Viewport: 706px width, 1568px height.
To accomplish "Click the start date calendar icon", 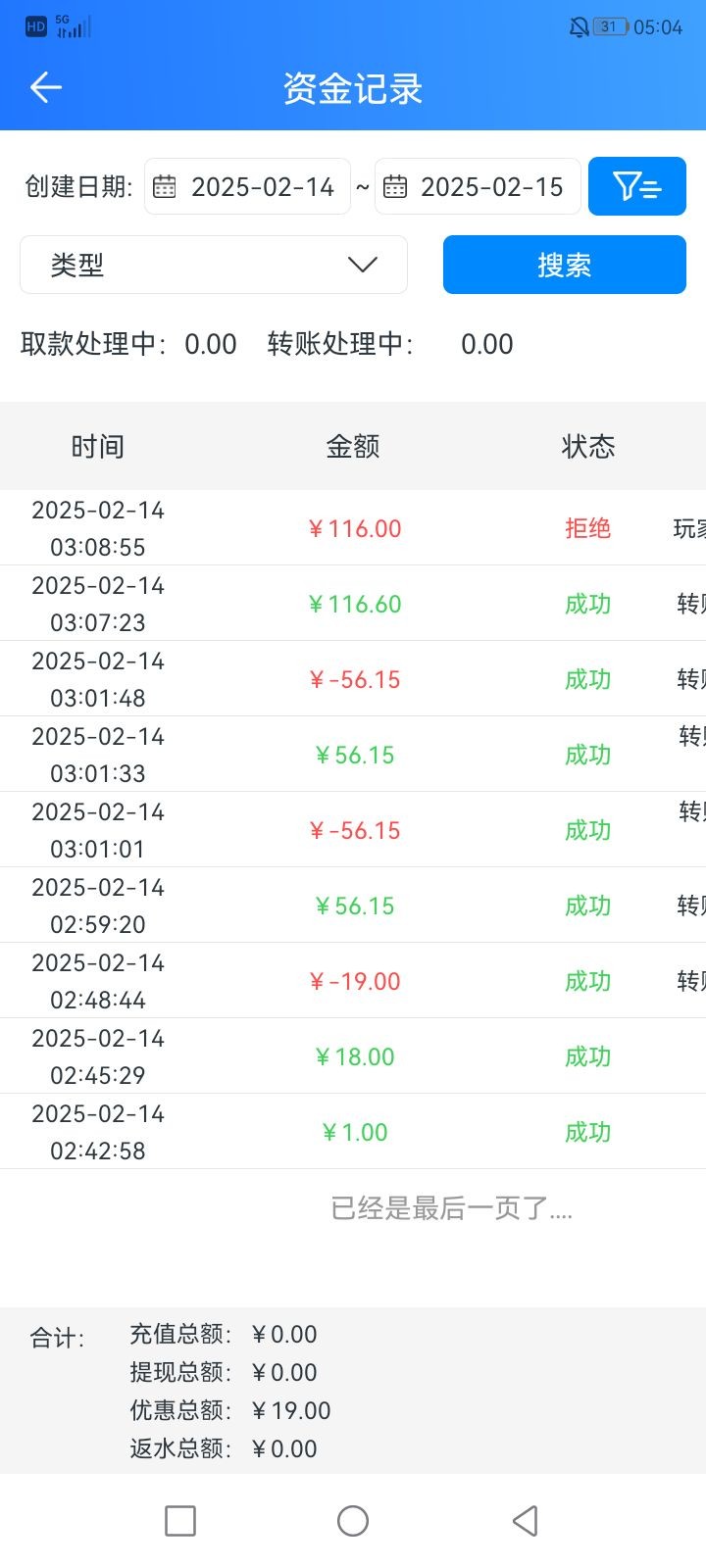I will tap(165, 186).
